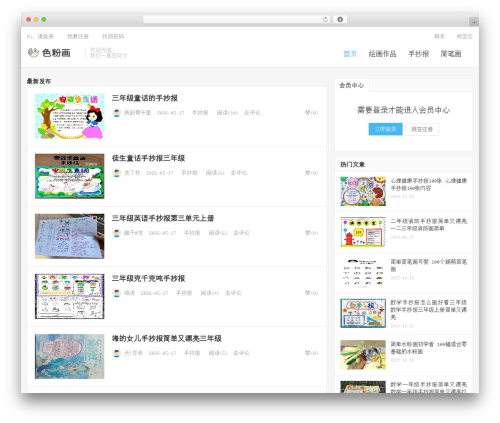Go to the 首页 navigation tab
Screen dimensions: 500x423
tap(350, 54)
